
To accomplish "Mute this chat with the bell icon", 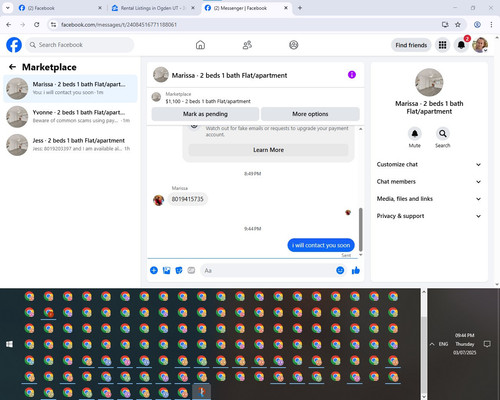I will [414, 134].
